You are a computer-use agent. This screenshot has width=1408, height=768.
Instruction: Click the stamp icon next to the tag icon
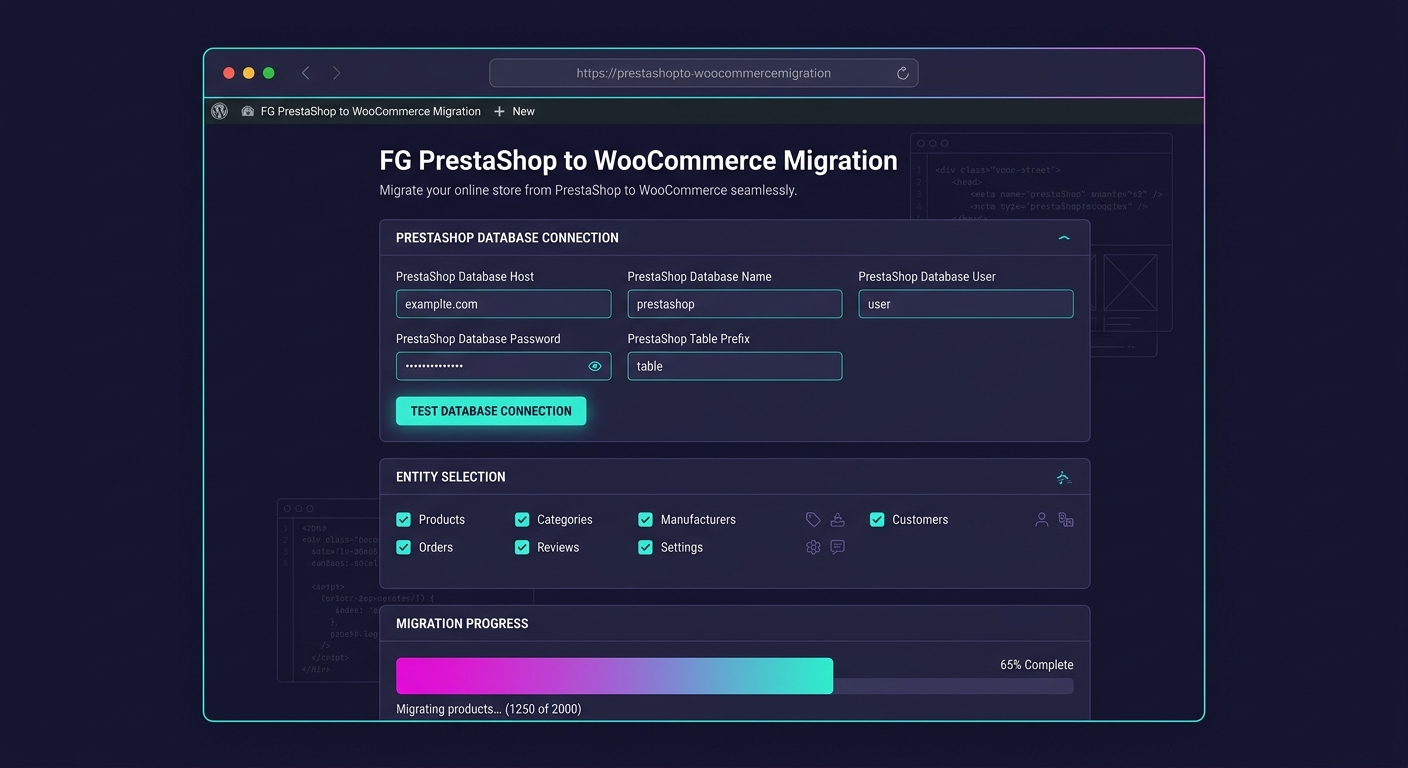tap(838, 520)
